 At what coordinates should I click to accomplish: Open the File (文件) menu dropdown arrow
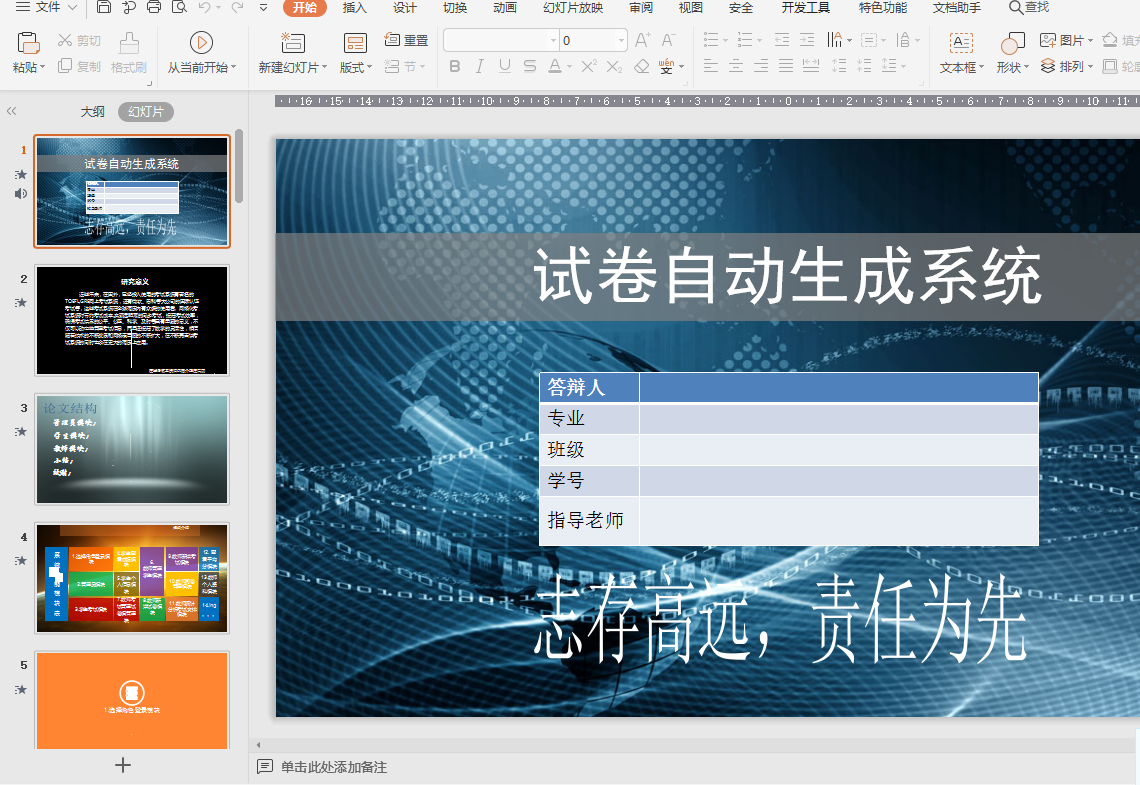(72, 7)
